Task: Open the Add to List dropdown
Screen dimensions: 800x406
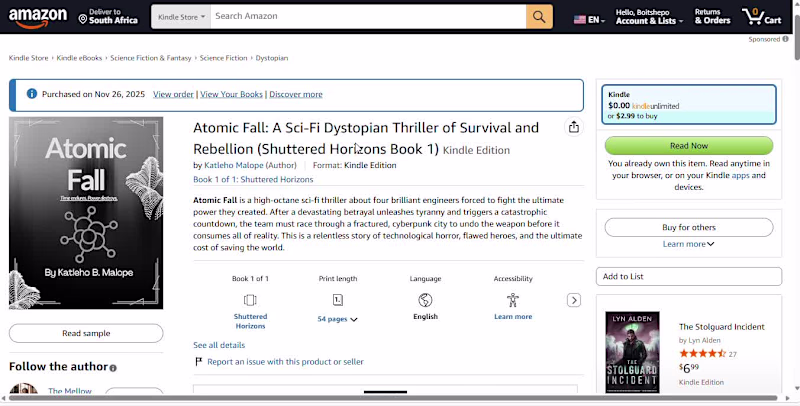Action: click(x=689, y=276)
